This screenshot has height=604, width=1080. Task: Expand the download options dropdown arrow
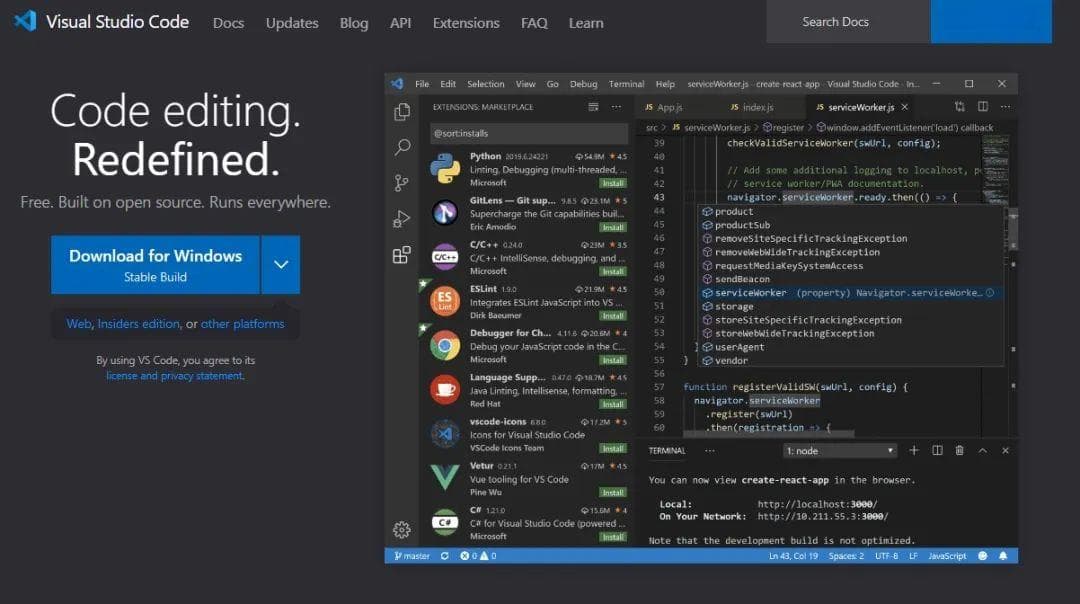pos(281,264)
